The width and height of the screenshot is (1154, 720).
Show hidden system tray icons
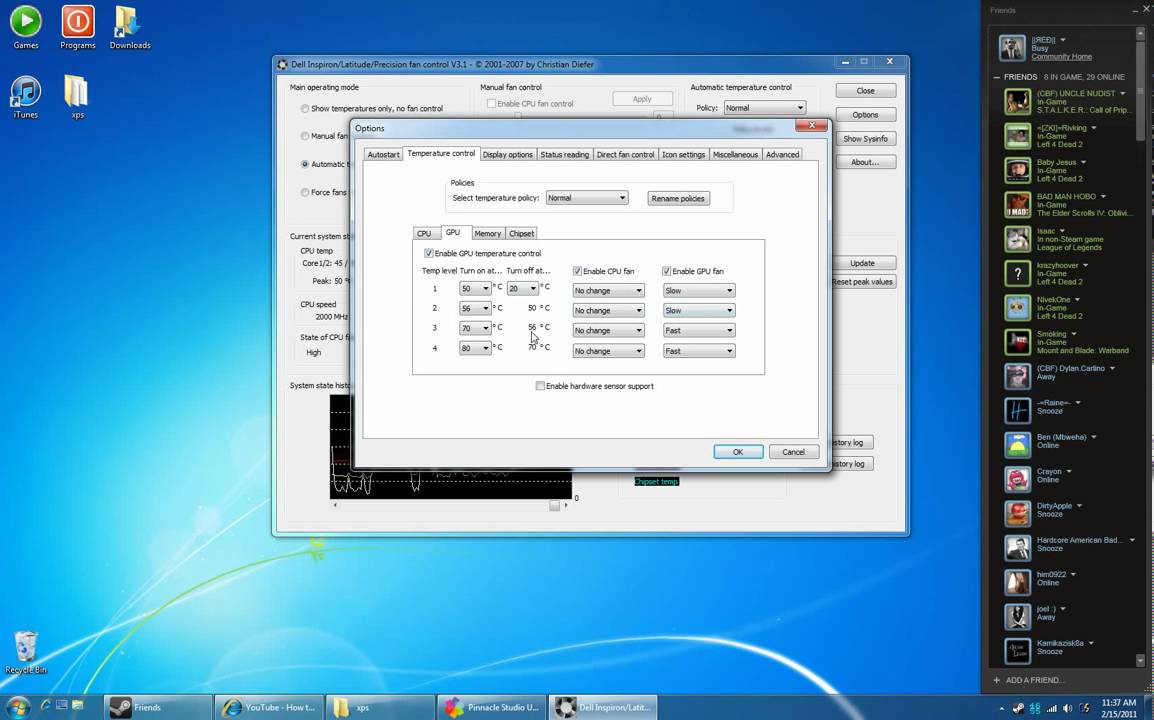(x=1001, y=708)
